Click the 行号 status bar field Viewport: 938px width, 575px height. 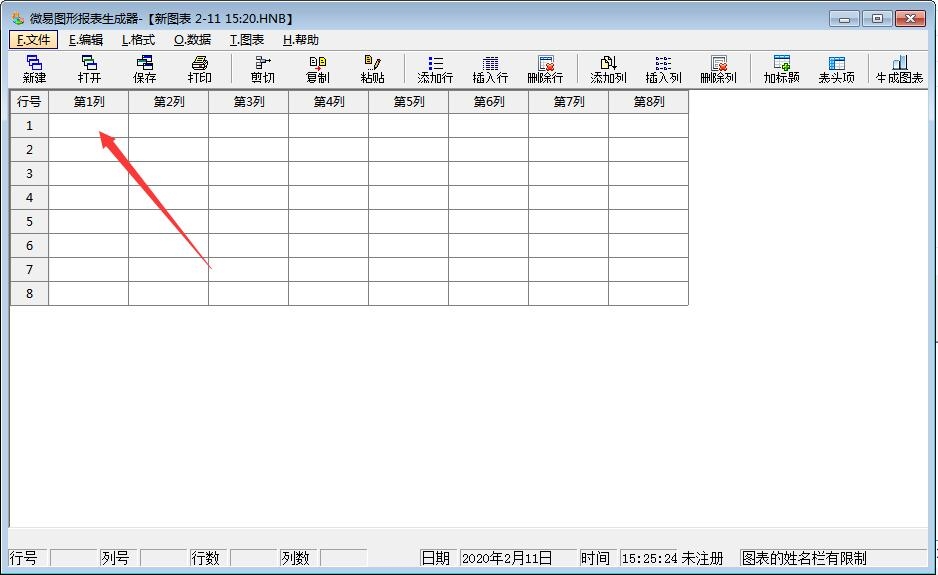pyautogui.click(x=74, y=558)
